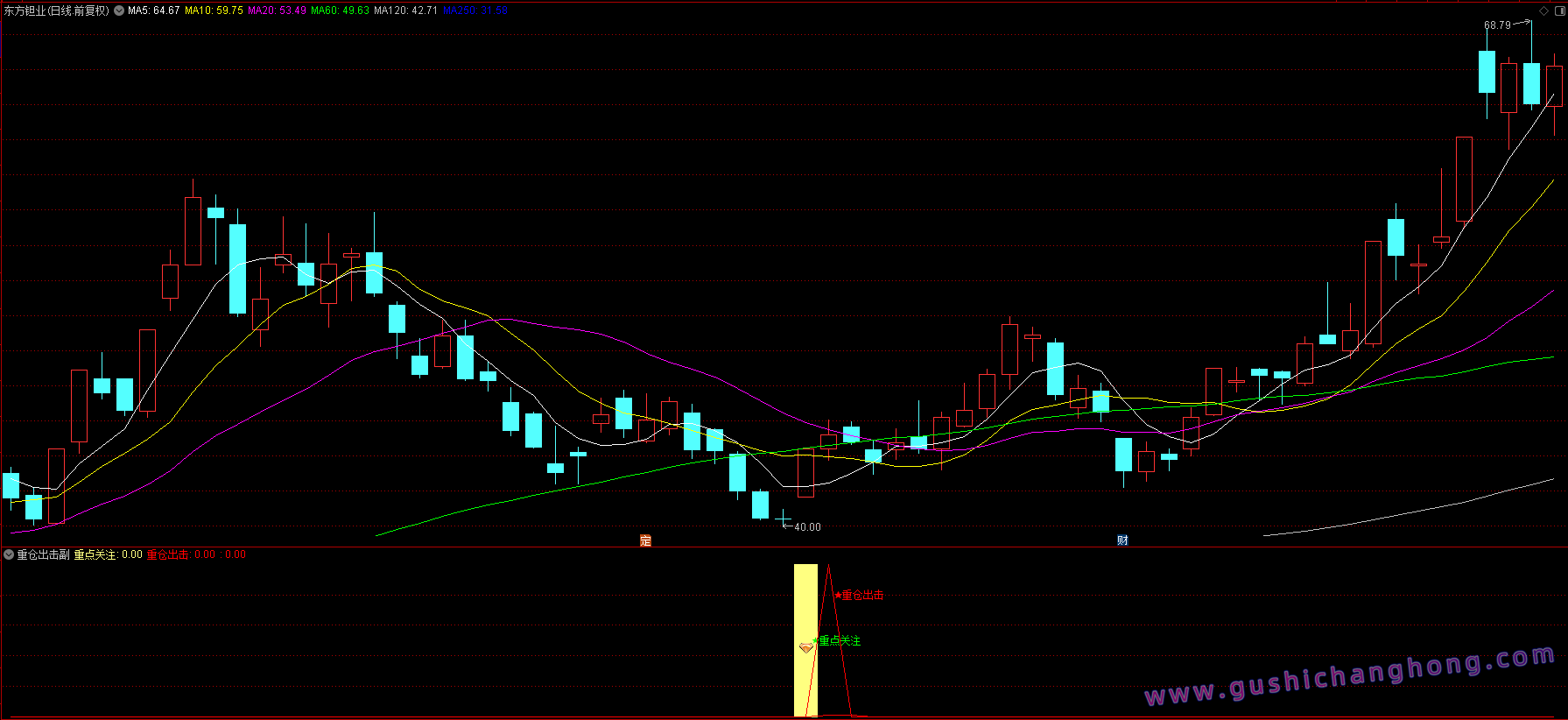
Task: Click the 重仓出击副 indicator name
Action: (x=43, y=554)
